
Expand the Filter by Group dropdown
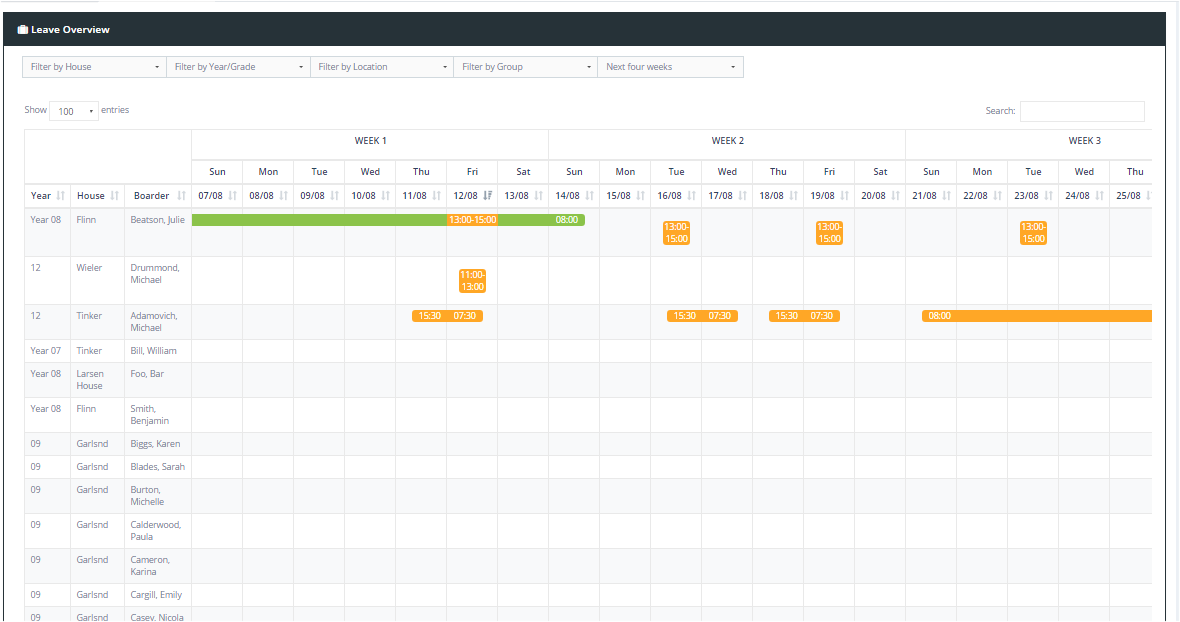pos(525,67)
